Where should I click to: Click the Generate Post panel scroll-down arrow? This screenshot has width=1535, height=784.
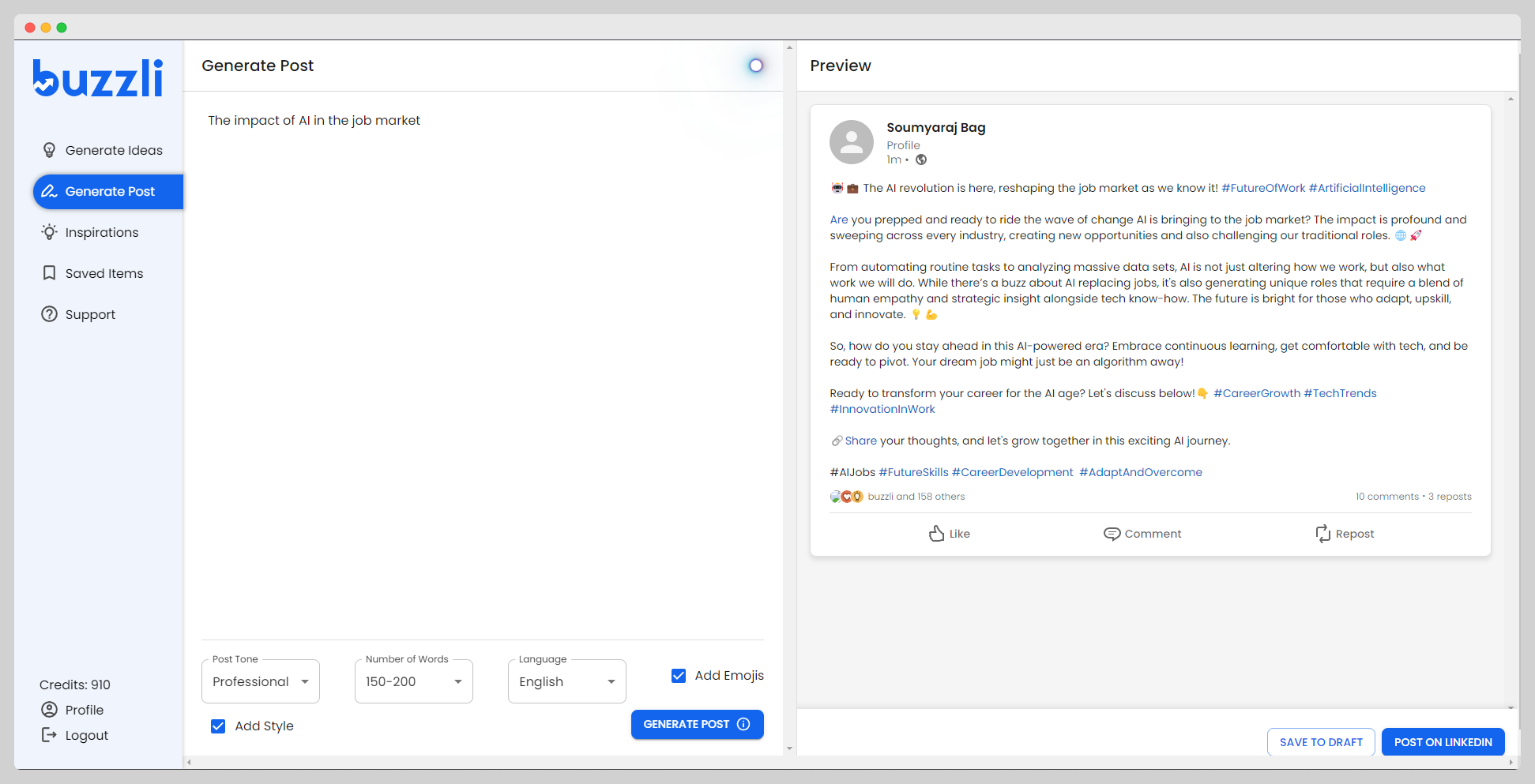(x=789, y=748)
